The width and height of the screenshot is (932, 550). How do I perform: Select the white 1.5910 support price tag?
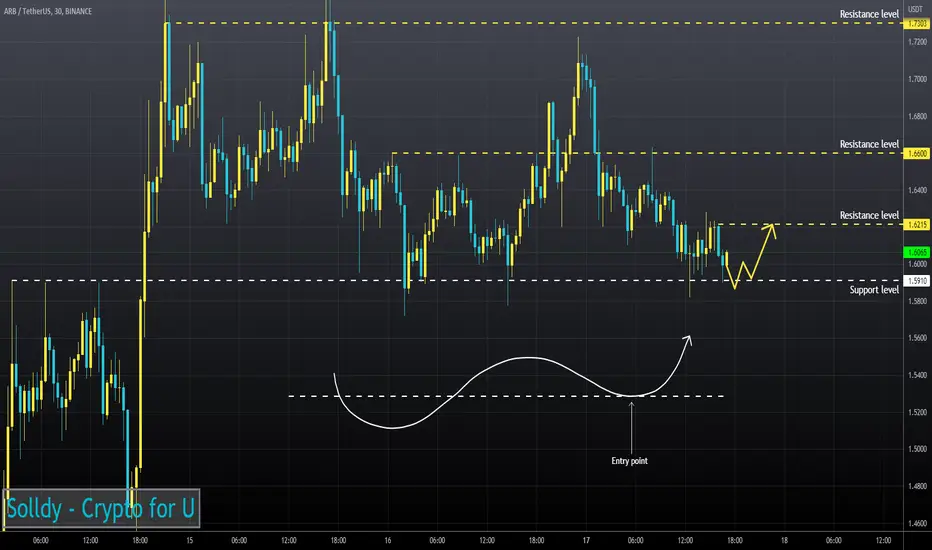click(917, 280)
